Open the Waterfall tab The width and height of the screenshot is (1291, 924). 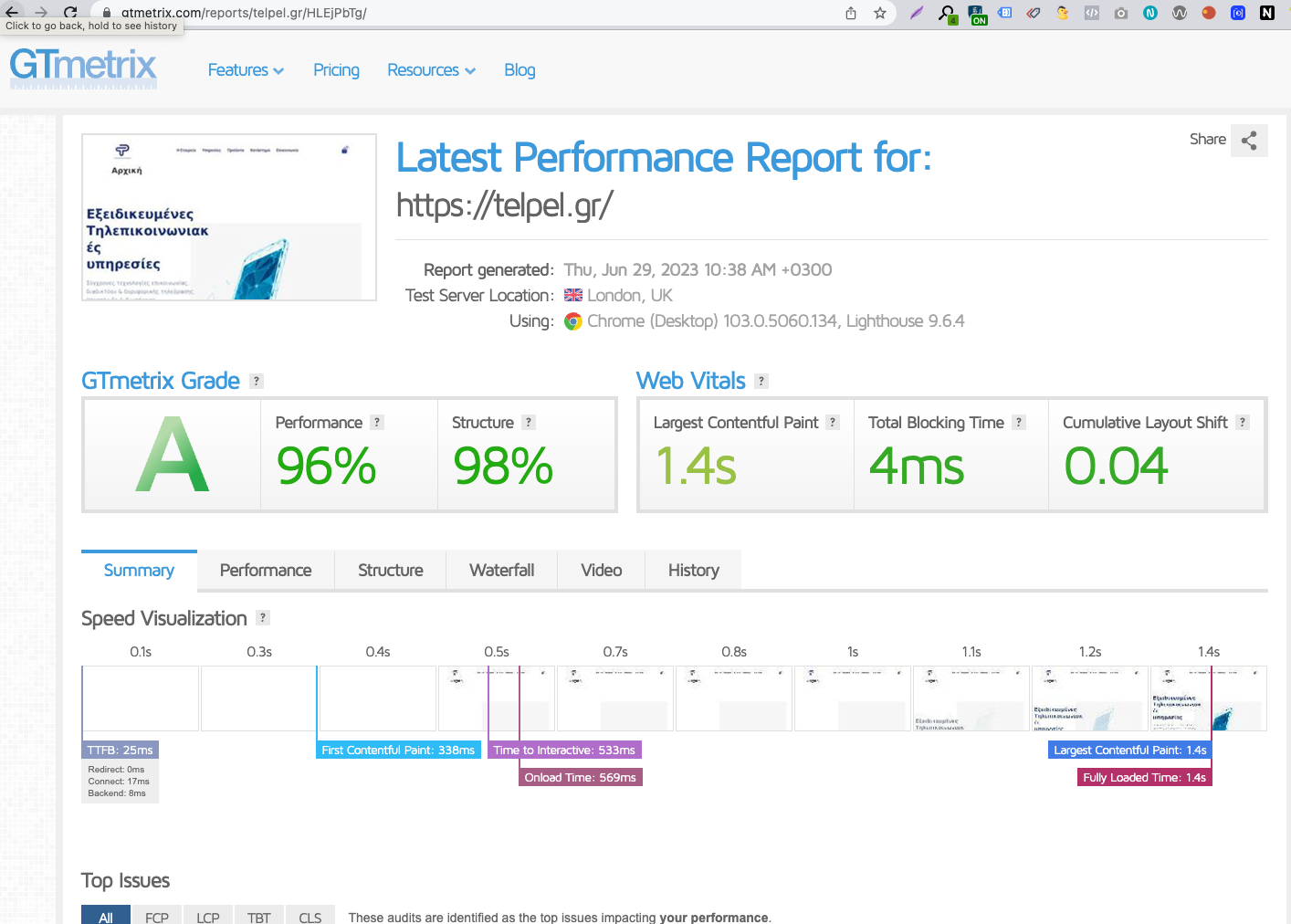pos(502,571)
